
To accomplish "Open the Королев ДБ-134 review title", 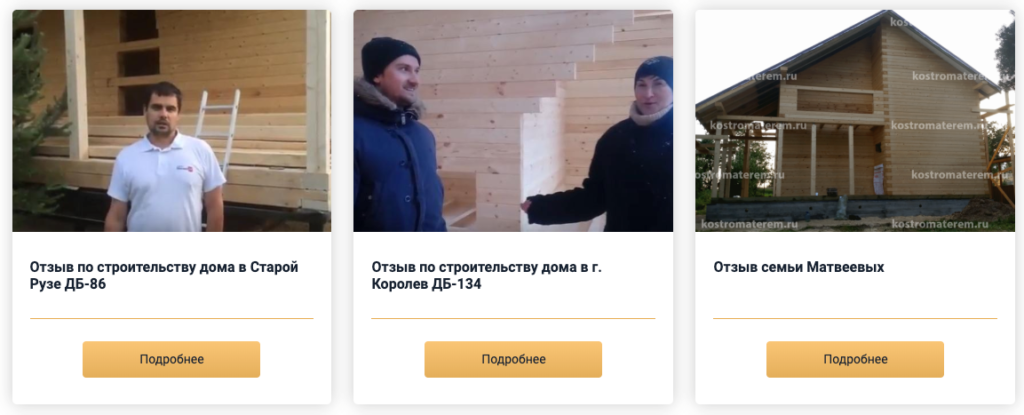I will 487,276.
